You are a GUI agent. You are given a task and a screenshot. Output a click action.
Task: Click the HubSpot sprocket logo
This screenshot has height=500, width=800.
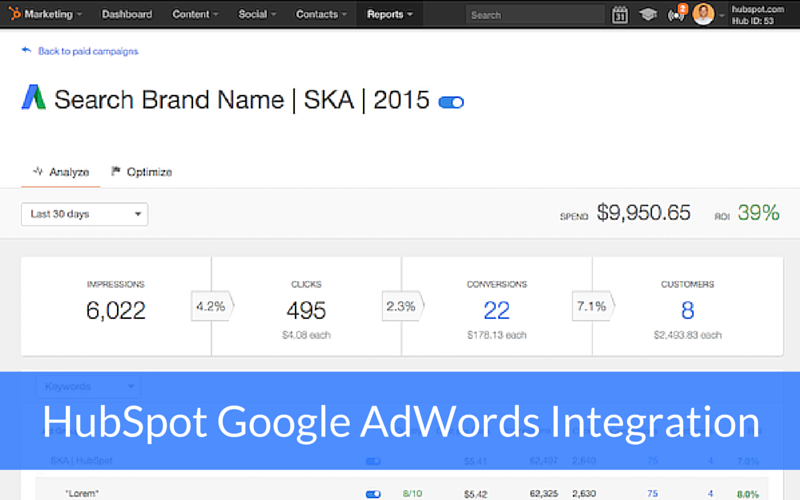[x=14, y=13]
